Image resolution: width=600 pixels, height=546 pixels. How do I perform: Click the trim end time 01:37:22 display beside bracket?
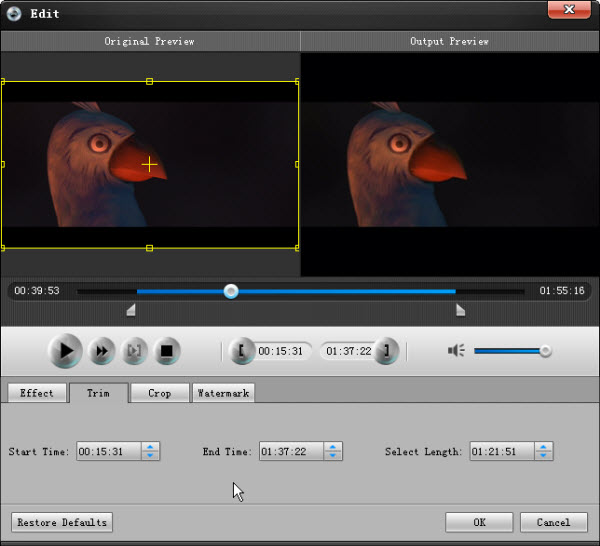[349, 351]
